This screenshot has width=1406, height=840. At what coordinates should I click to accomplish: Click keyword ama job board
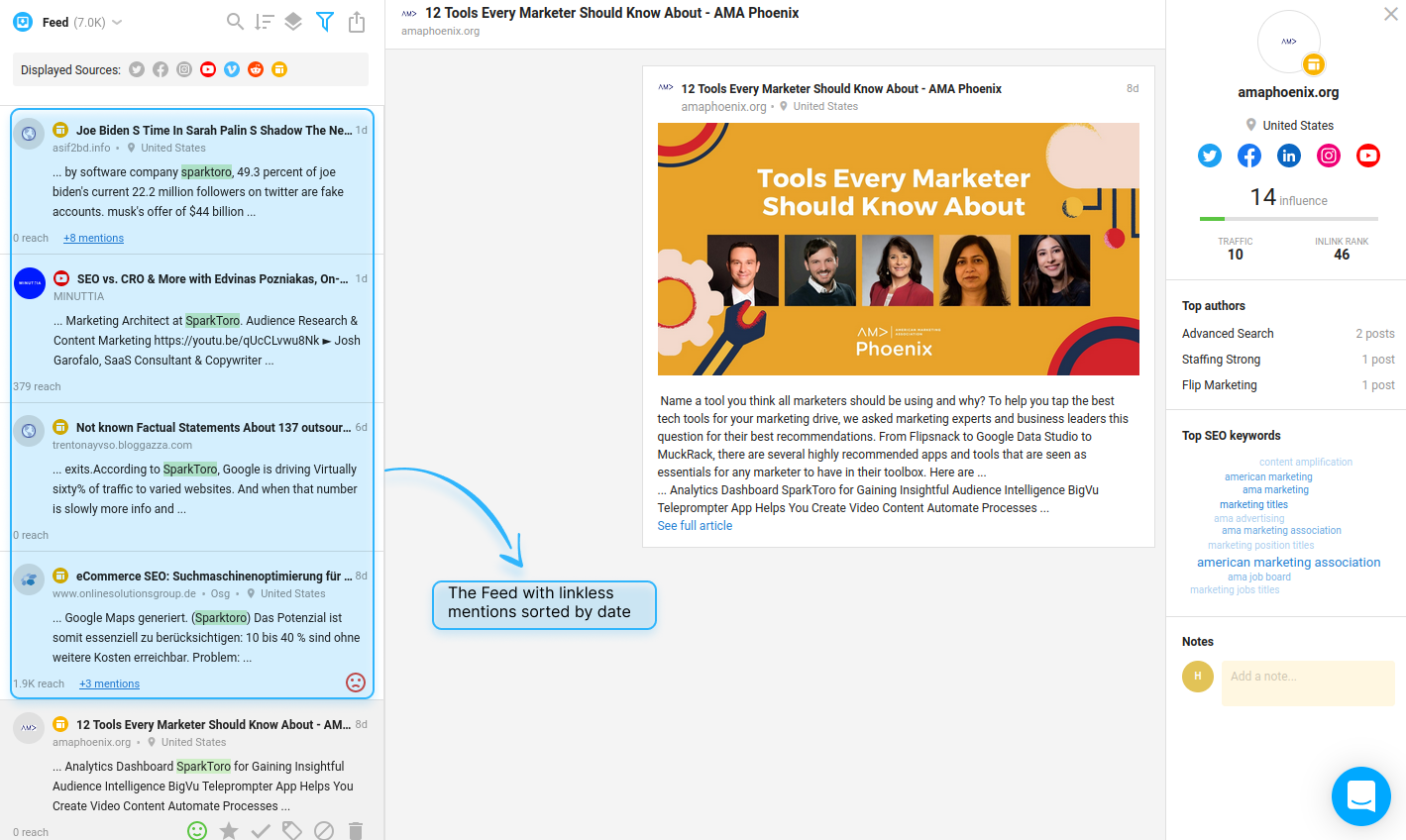pyautogui.click(x=1259, y=577)
